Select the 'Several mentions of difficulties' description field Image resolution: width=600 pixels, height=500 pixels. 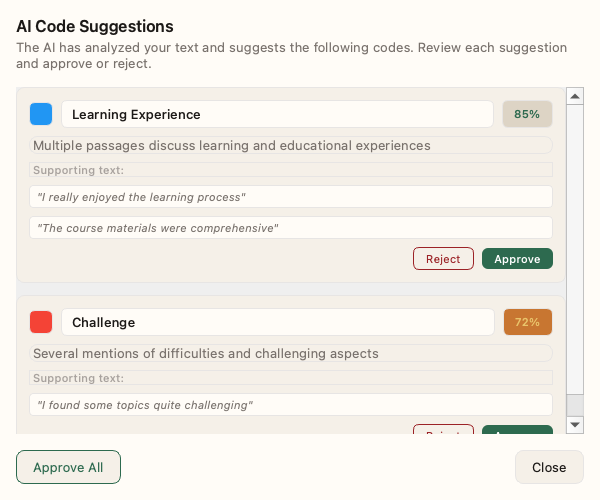coord(291,353)
